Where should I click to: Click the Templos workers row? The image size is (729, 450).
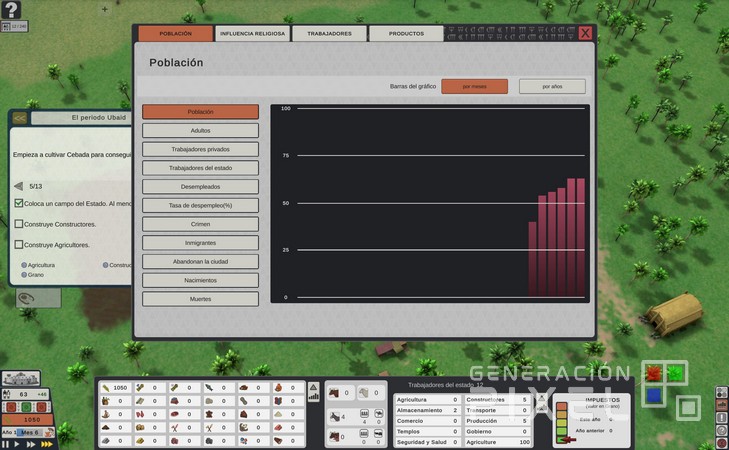427,431
